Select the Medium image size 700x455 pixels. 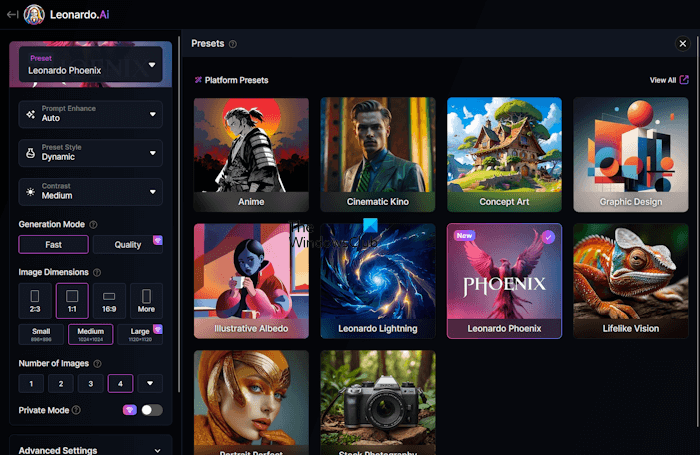(x=91, y=334)
